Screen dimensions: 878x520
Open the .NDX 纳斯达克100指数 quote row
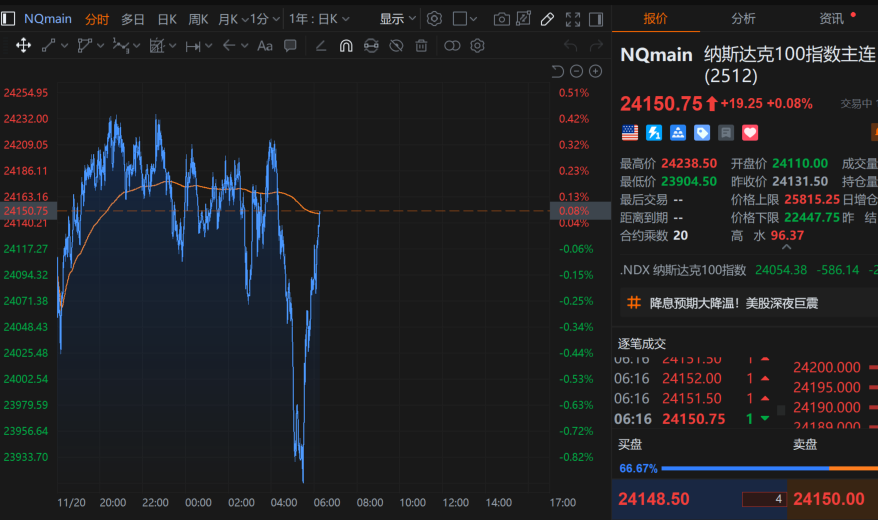click(x=749, y=270)
